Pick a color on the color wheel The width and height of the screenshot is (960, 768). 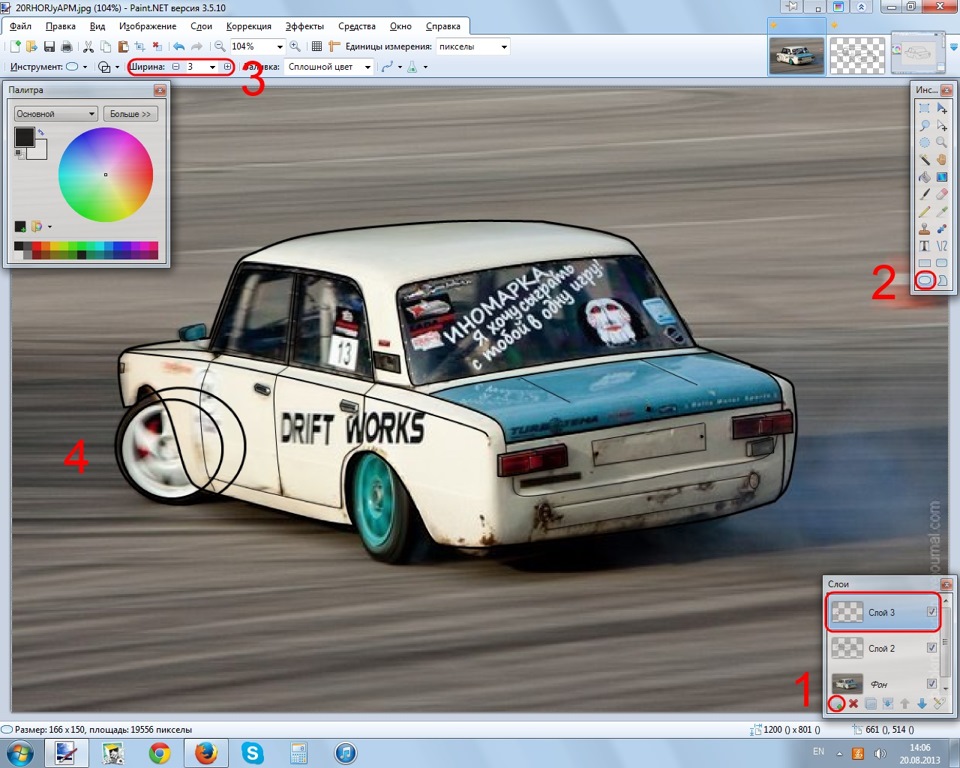(105, 175)
